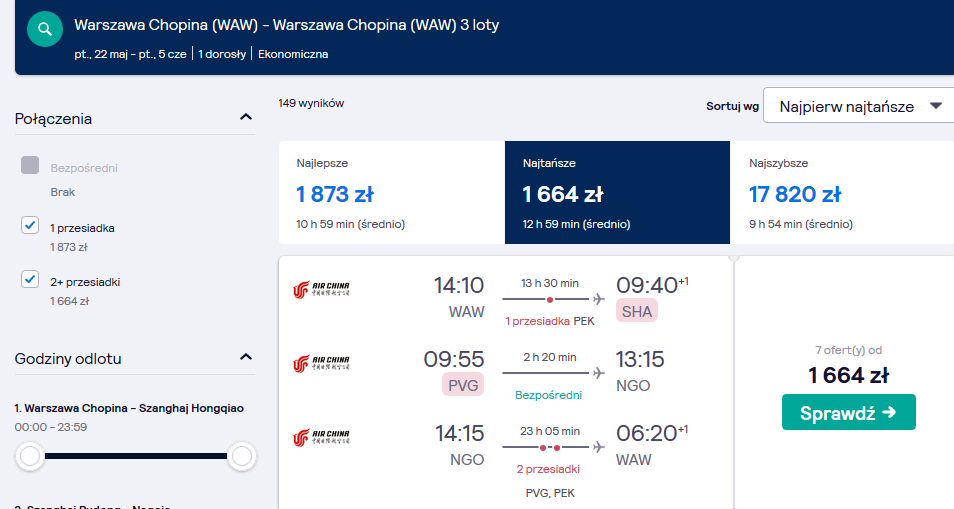
Task: Select the Najszybsze 17 820 zł tab
Action: click(x=842, y=193)
